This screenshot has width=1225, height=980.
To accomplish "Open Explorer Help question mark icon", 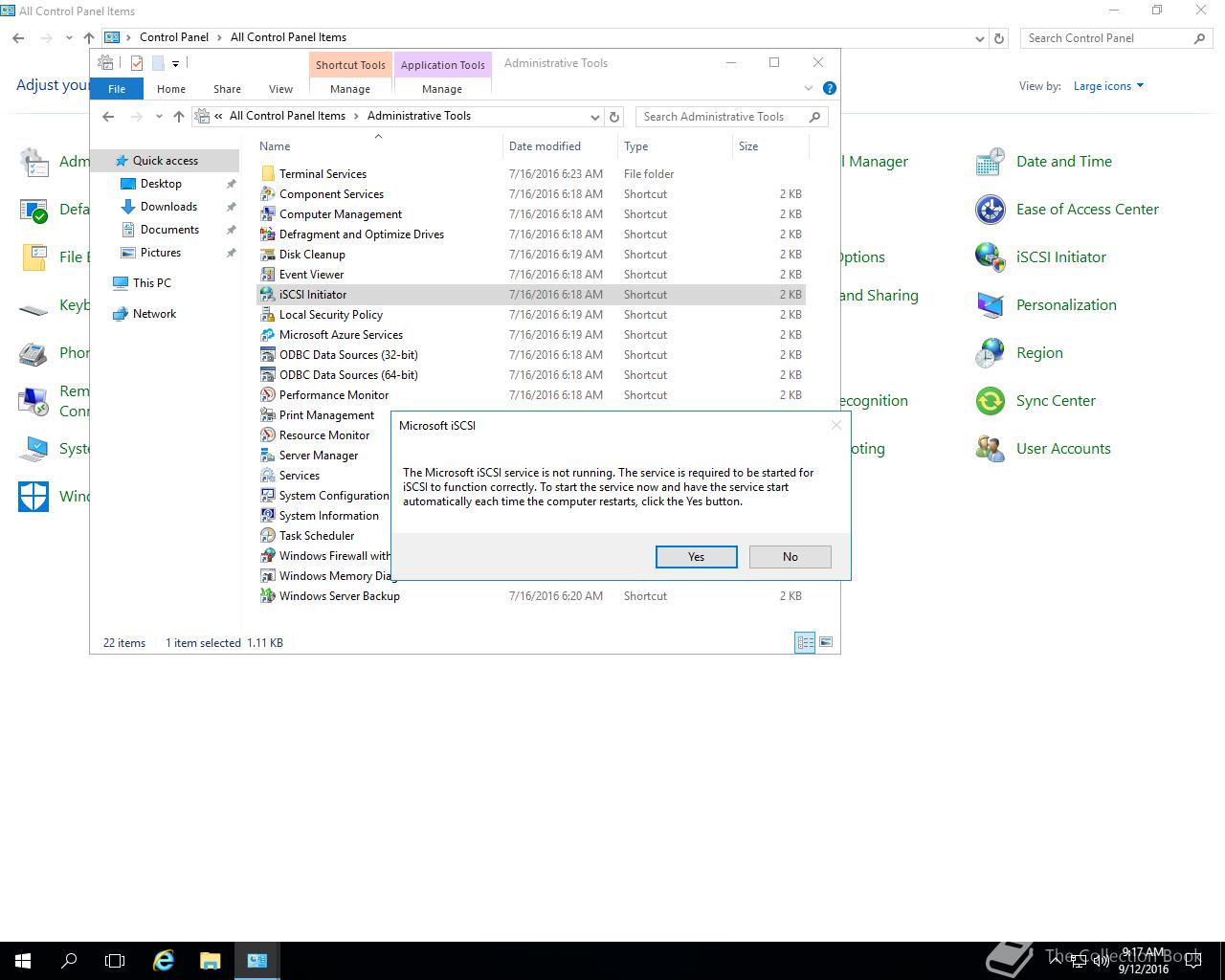I will 830,88.
